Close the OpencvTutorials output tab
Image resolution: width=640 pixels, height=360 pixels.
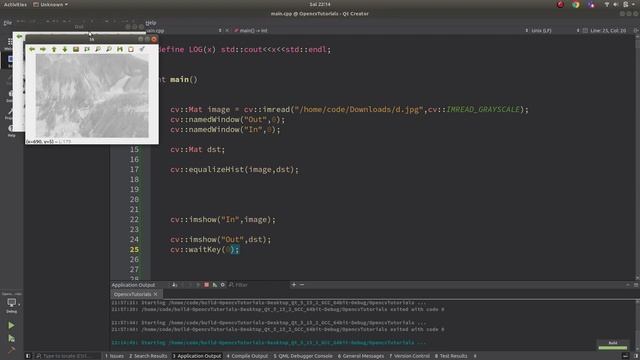(x=156, y=294)
